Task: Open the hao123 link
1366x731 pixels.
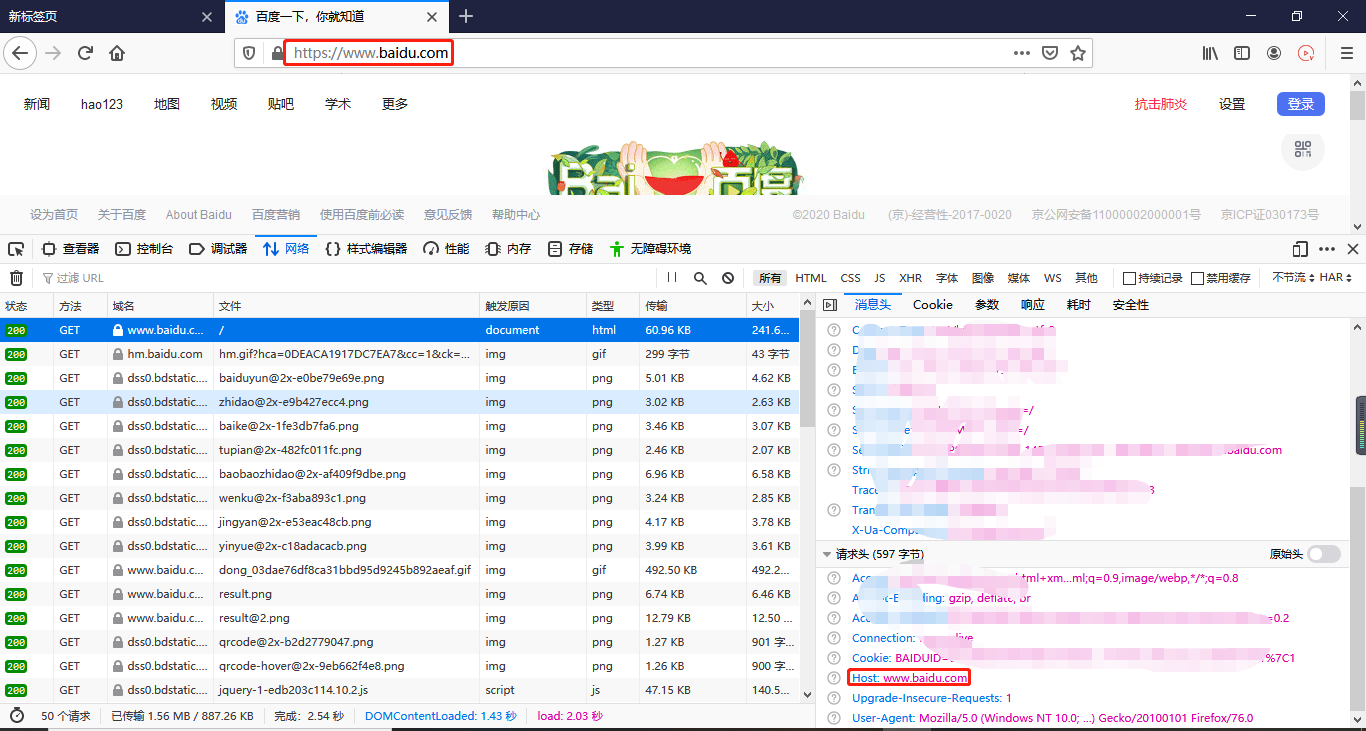Action: 102,104
